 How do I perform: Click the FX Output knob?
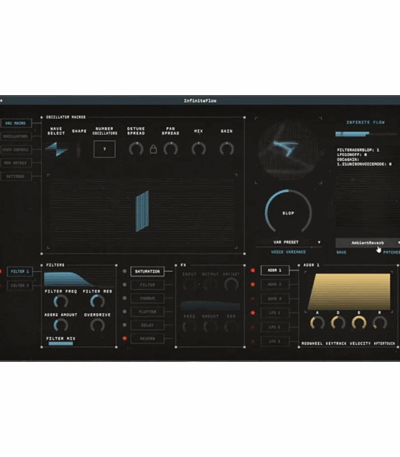point(210,284)
